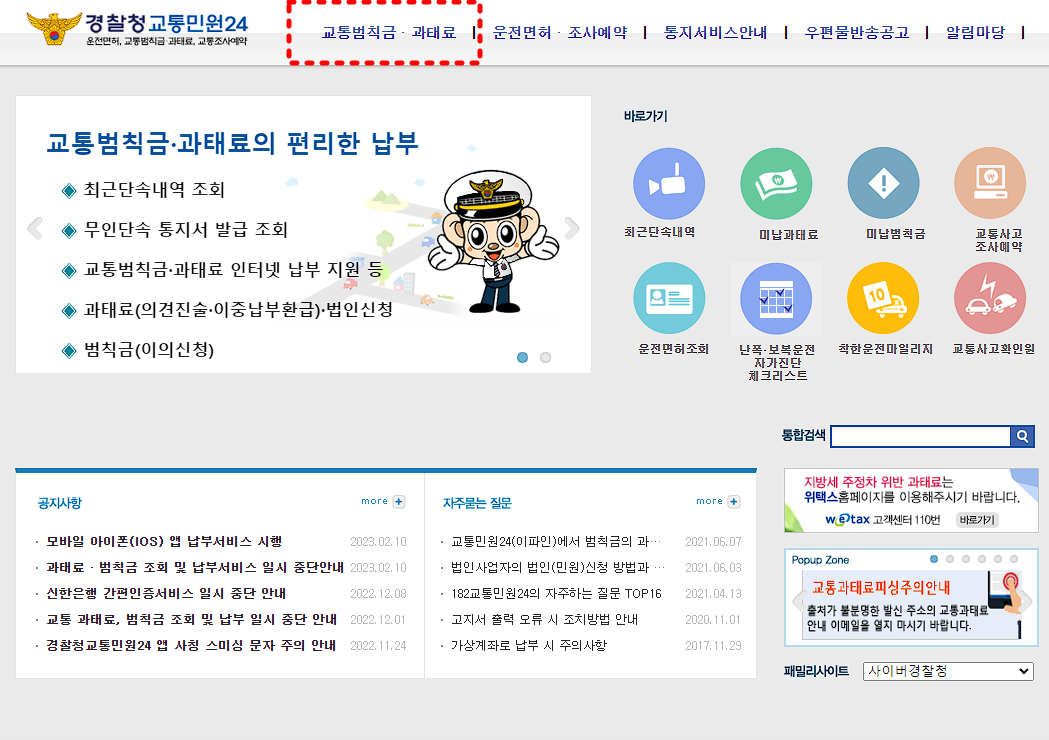Open the 착한운전마일리지 icon

click(883, 297)
